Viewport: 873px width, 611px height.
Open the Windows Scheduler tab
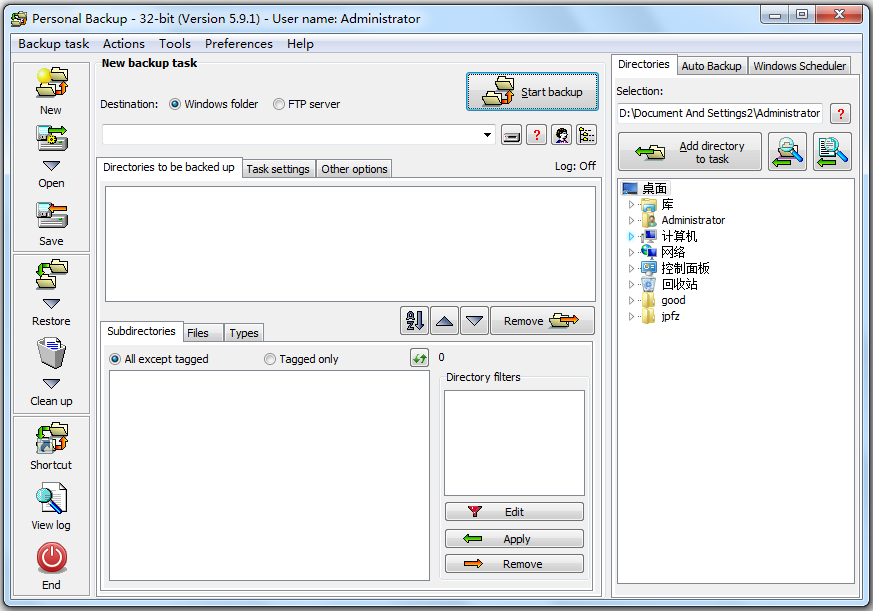[x=800, y=66]
